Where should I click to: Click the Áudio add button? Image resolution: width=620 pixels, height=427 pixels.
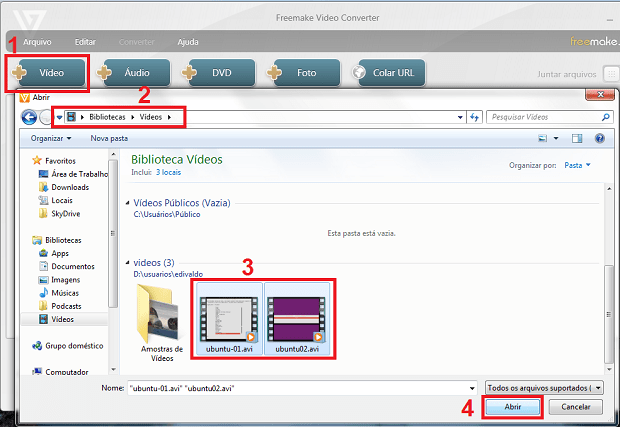click(x=134, y=73)
